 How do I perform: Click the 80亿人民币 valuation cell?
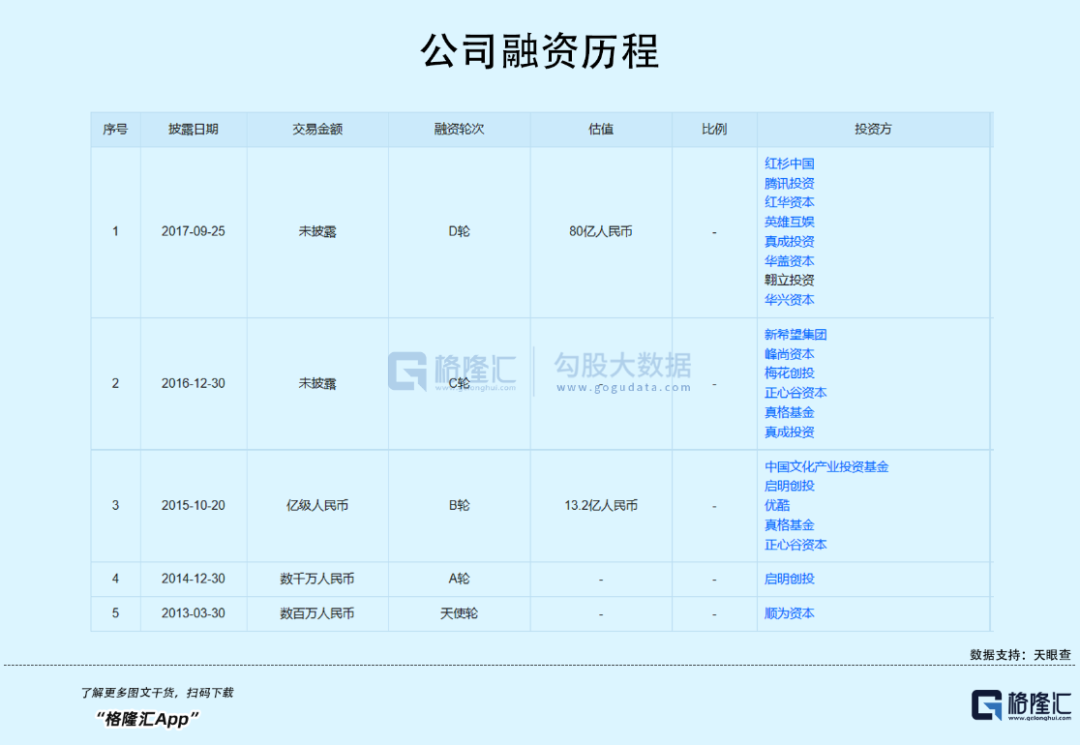(601, 232)
